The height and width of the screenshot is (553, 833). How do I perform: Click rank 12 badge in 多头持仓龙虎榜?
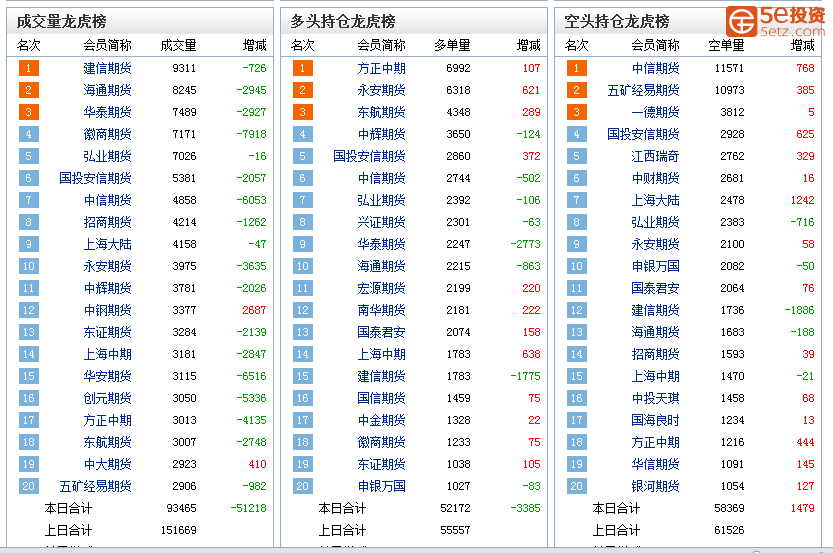[x=303, y=310]
